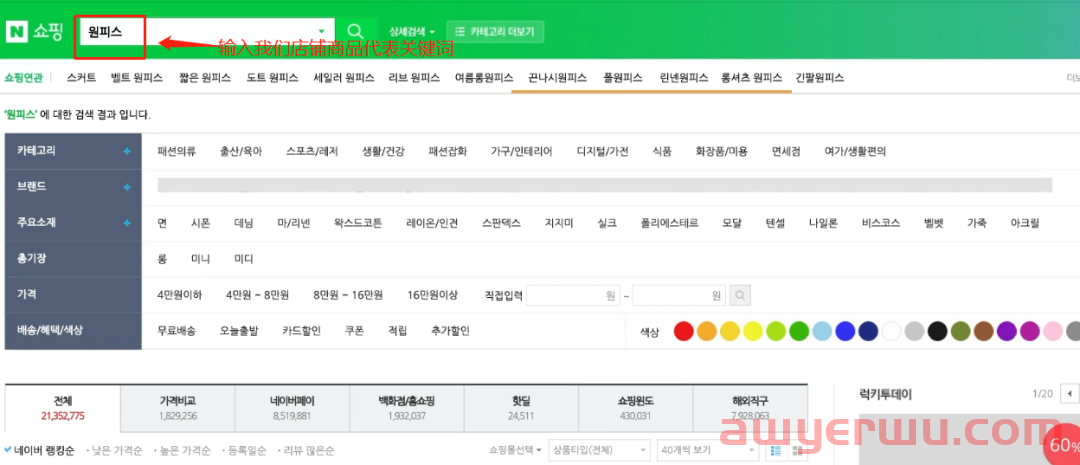Pick the black color swatch

point(937,331)
